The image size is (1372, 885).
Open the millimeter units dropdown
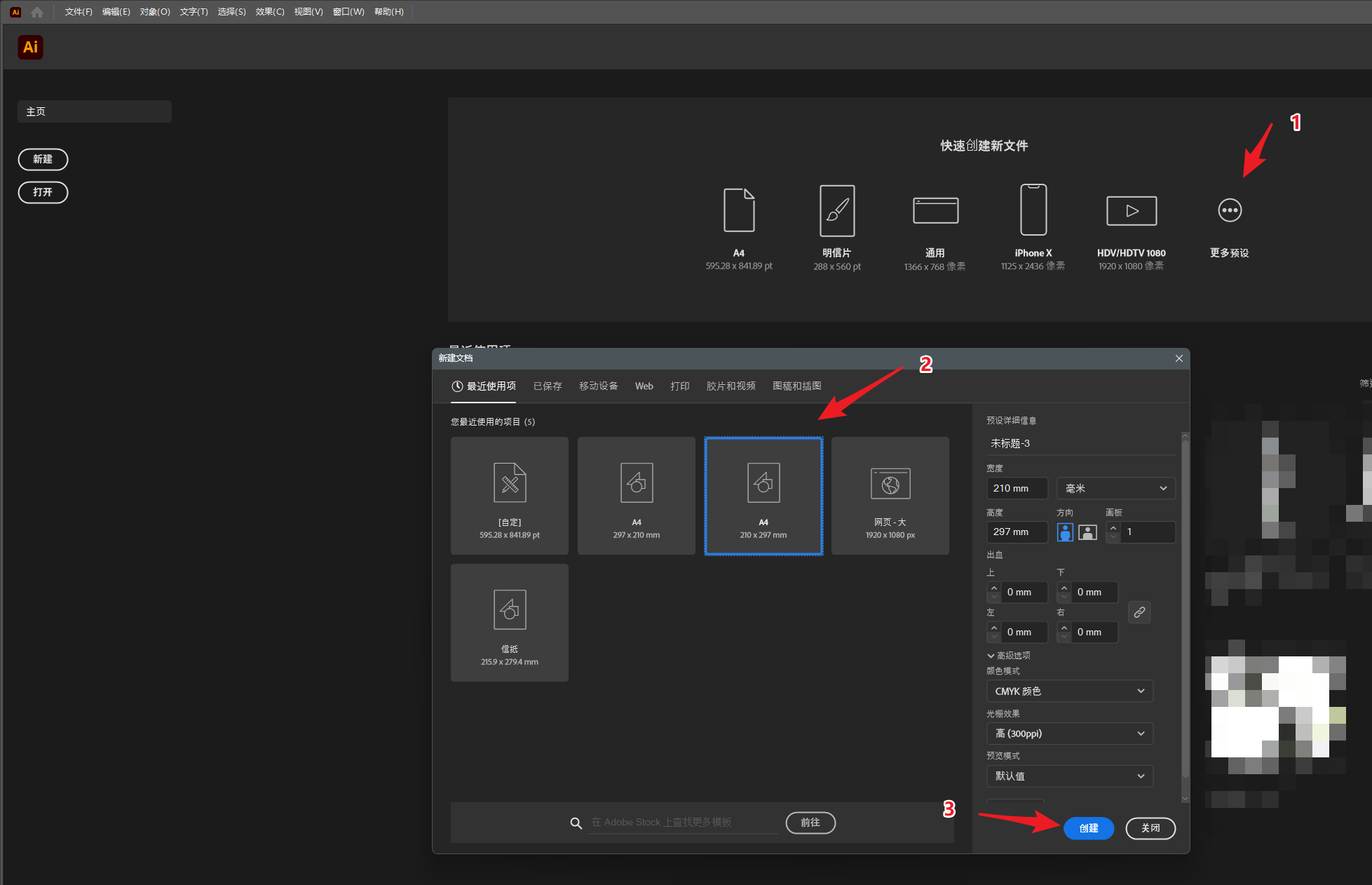(x=1115, y=488)
